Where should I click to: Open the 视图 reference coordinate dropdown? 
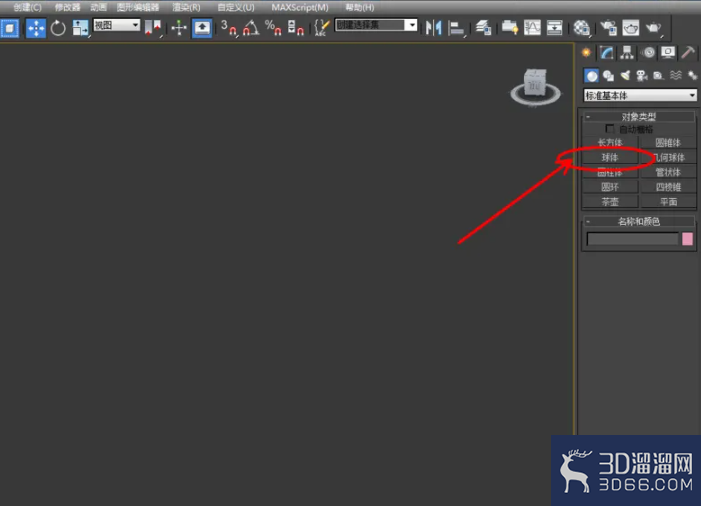coord(116,25)
